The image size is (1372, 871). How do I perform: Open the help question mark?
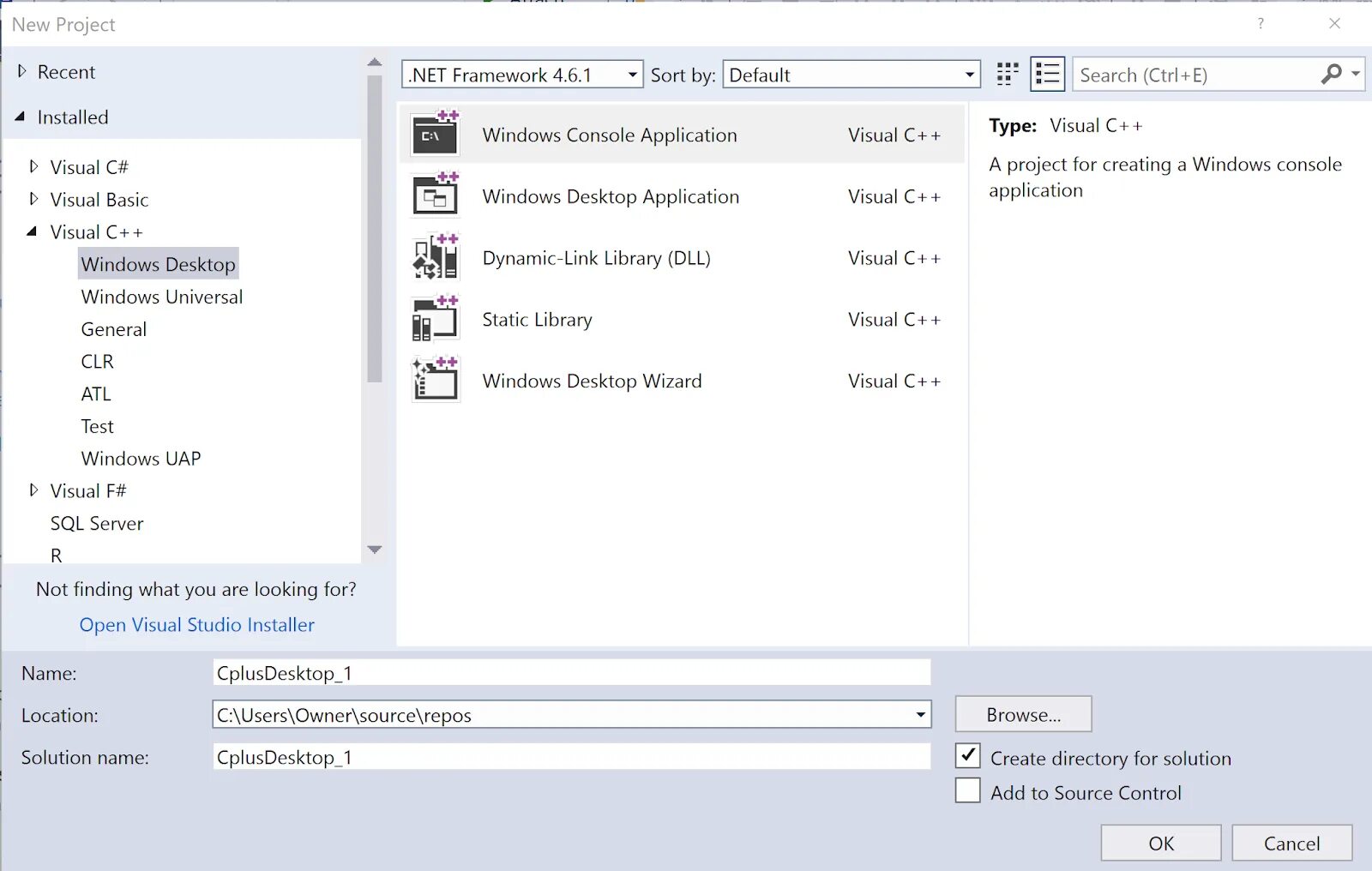1261,24
